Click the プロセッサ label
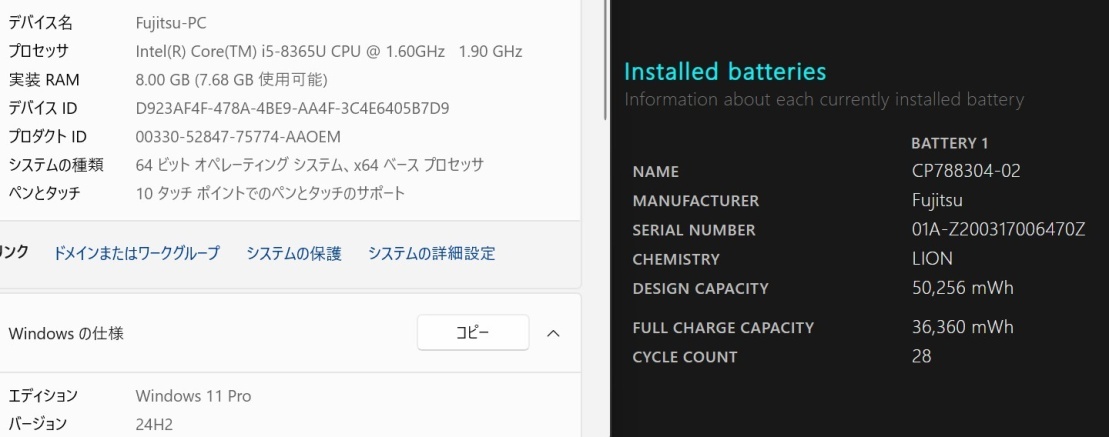 pyautogui.click(x=38, y=52)
